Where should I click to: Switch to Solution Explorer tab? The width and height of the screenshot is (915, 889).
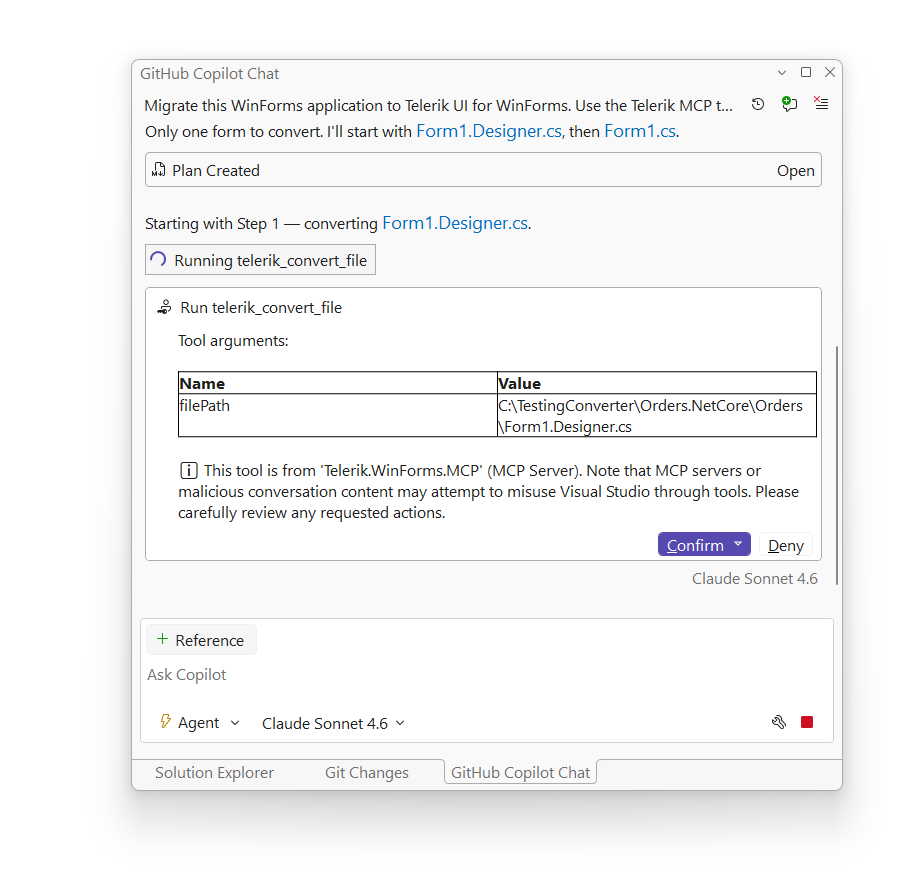point(214,772)
